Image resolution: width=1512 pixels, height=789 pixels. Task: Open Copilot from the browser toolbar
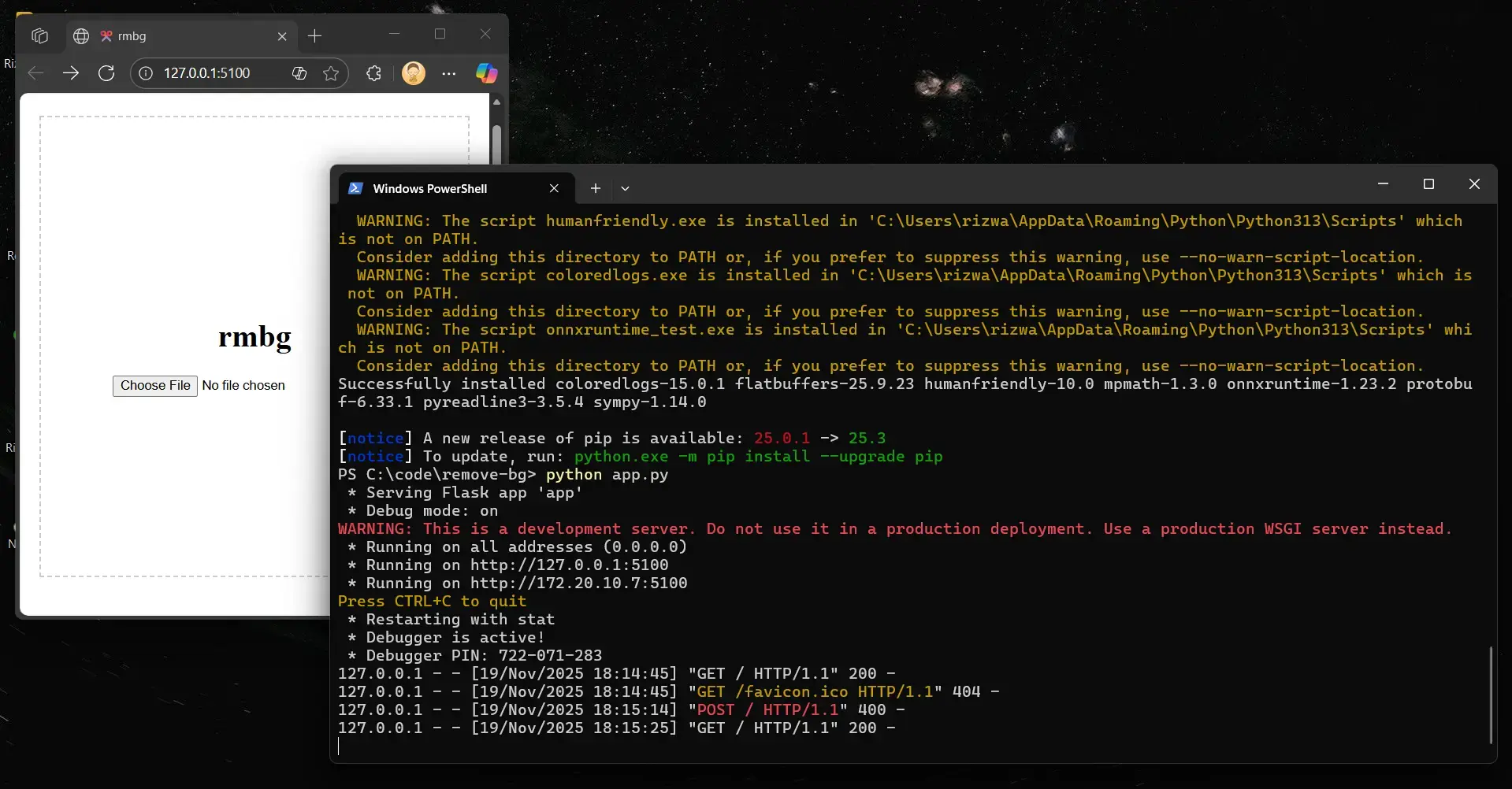click(486, 72)
